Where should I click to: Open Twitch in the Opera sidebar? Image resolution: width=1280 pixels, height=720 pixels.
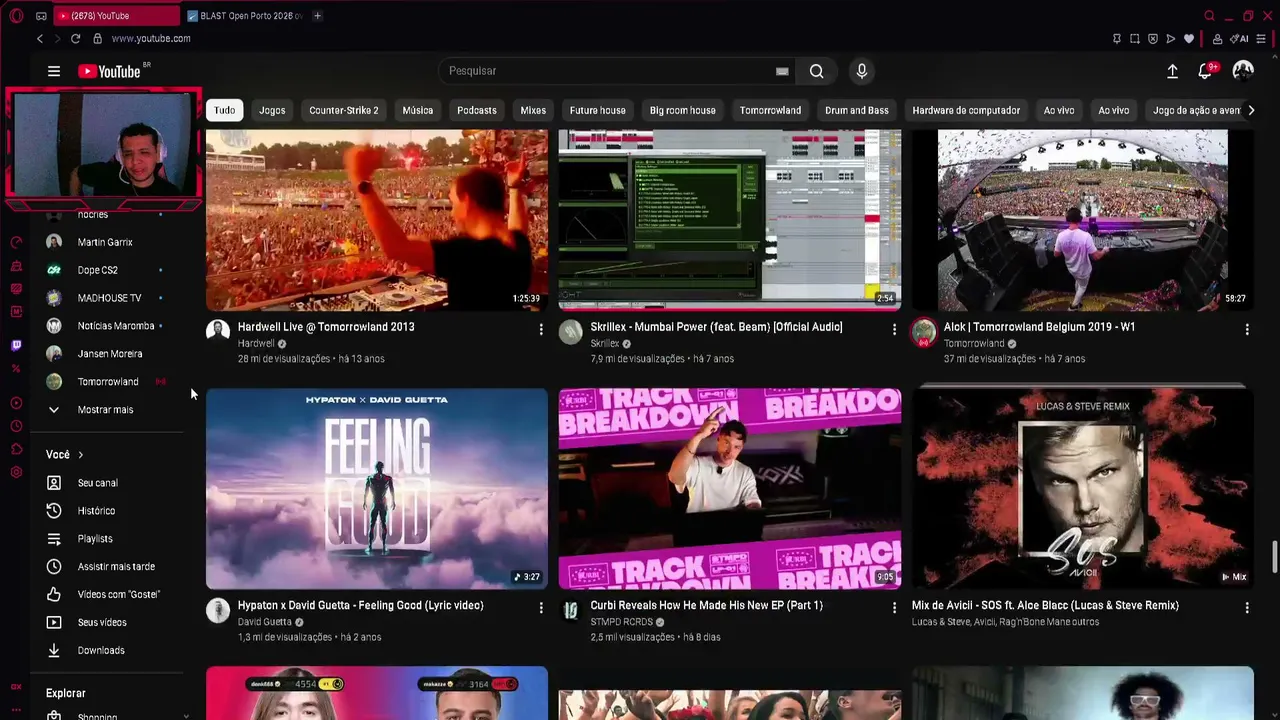(16, 345)
